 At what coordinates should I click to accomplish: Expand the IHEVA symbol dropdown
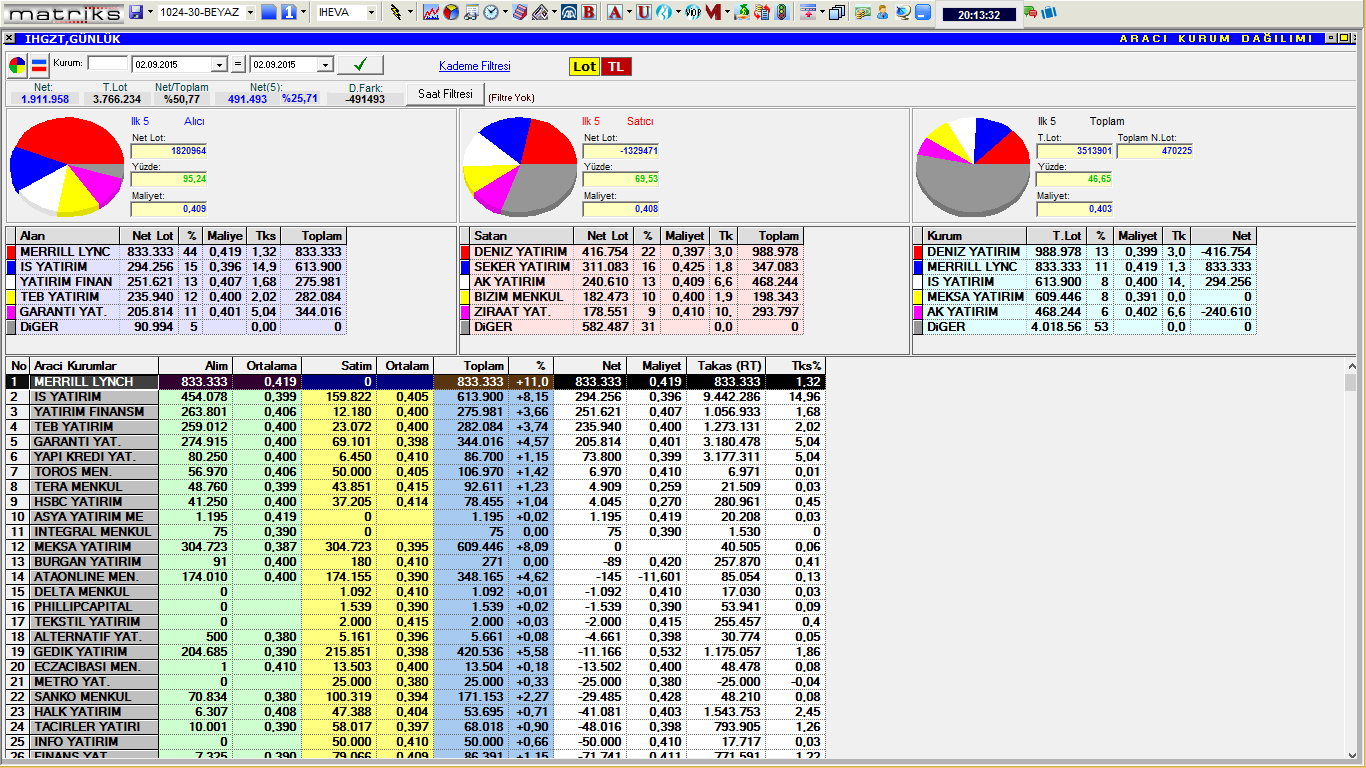pyautogui.click(x=371, y=13)
